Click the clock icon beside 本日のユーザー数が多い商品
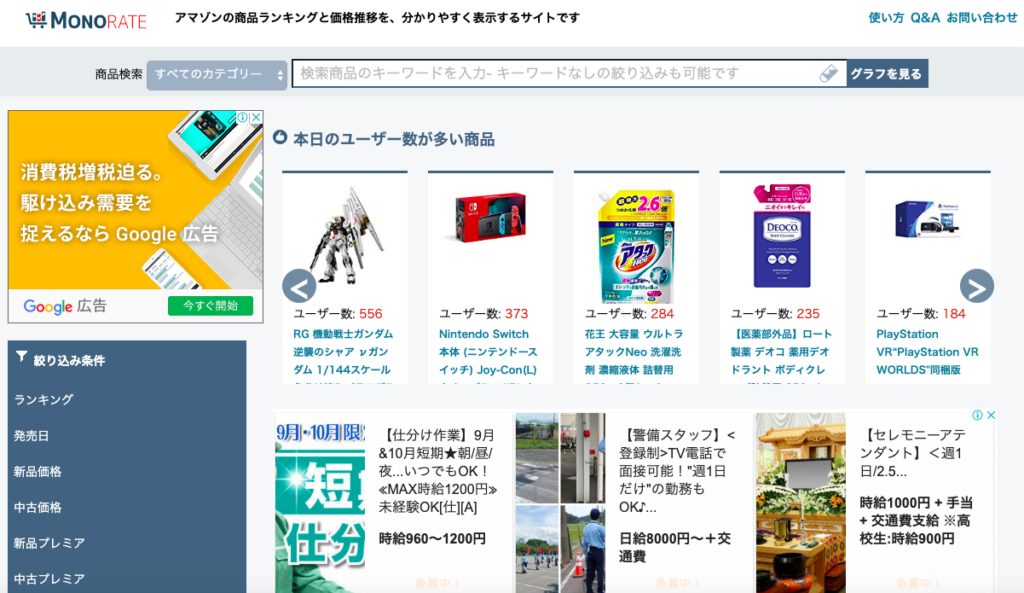 (x=280, y=137)
